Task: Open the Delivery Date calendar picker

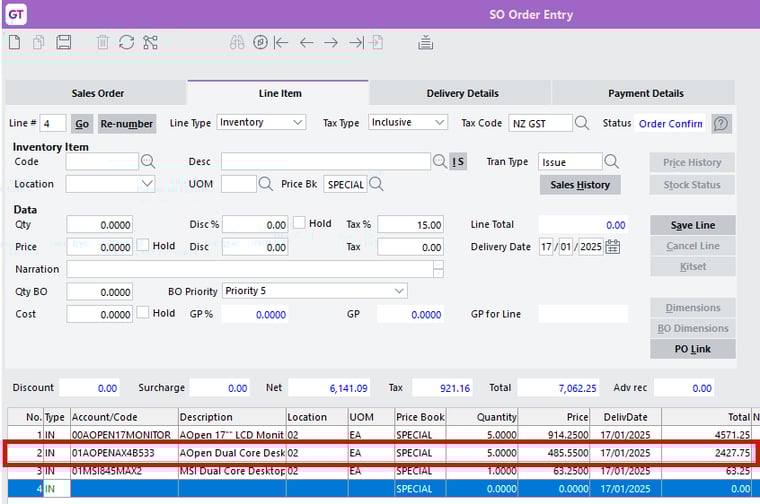Action: [x=613, y=247]
